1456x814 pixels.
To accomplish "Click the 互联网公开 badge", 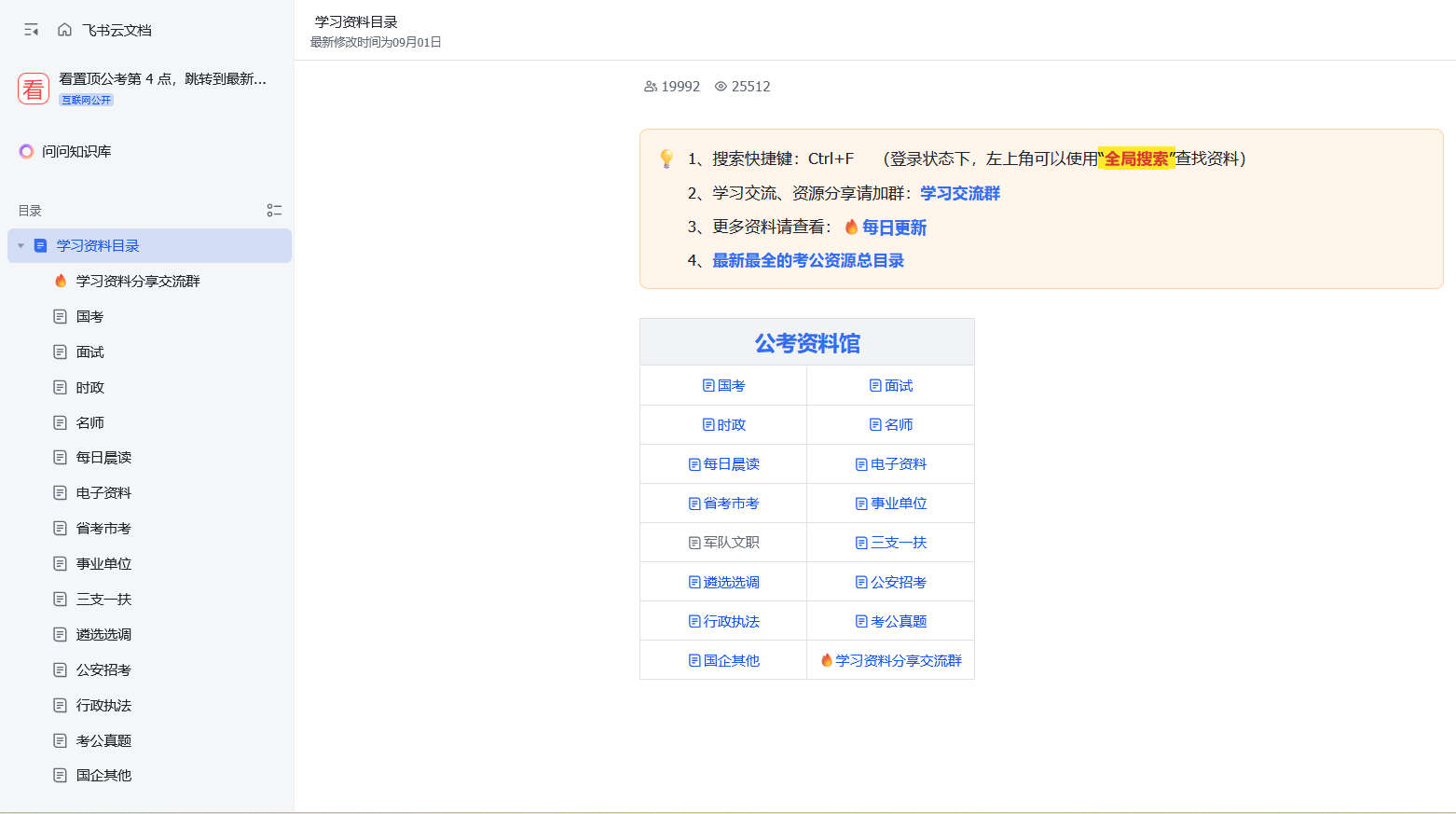I will [x=87, y=100].
